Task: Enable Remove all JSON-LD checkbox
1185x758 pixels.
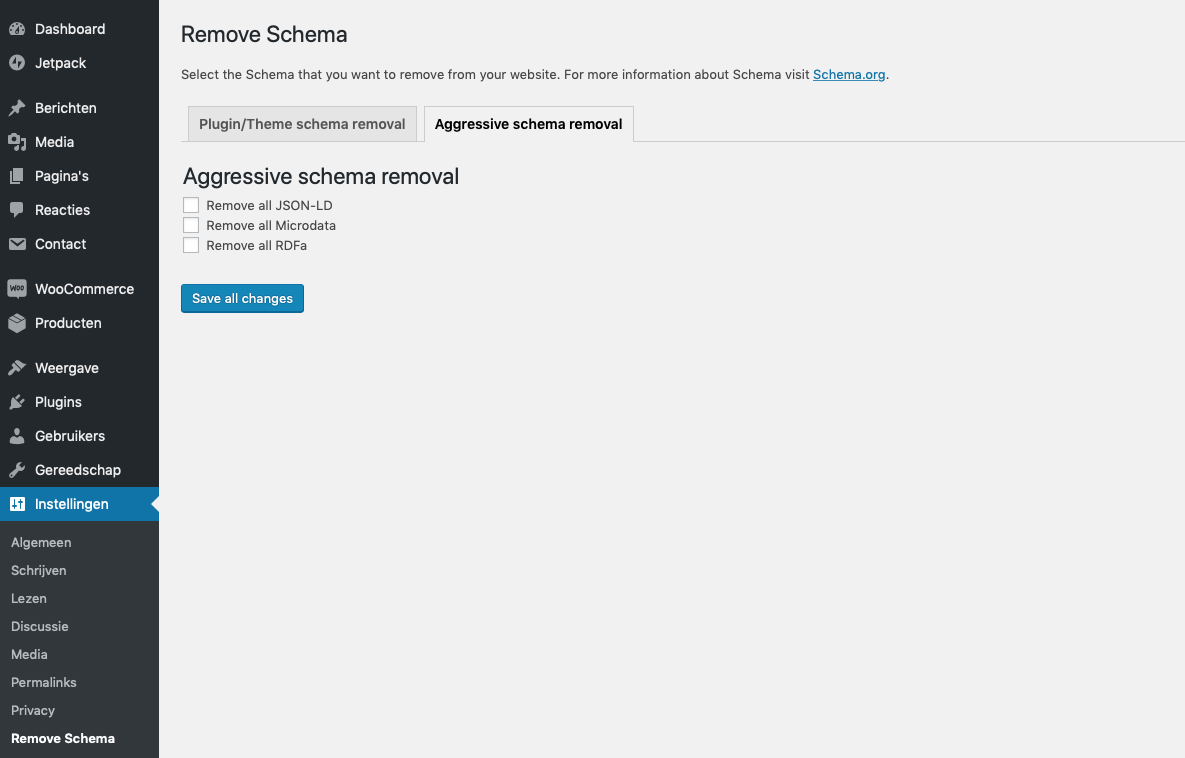Action: (191, 205)
